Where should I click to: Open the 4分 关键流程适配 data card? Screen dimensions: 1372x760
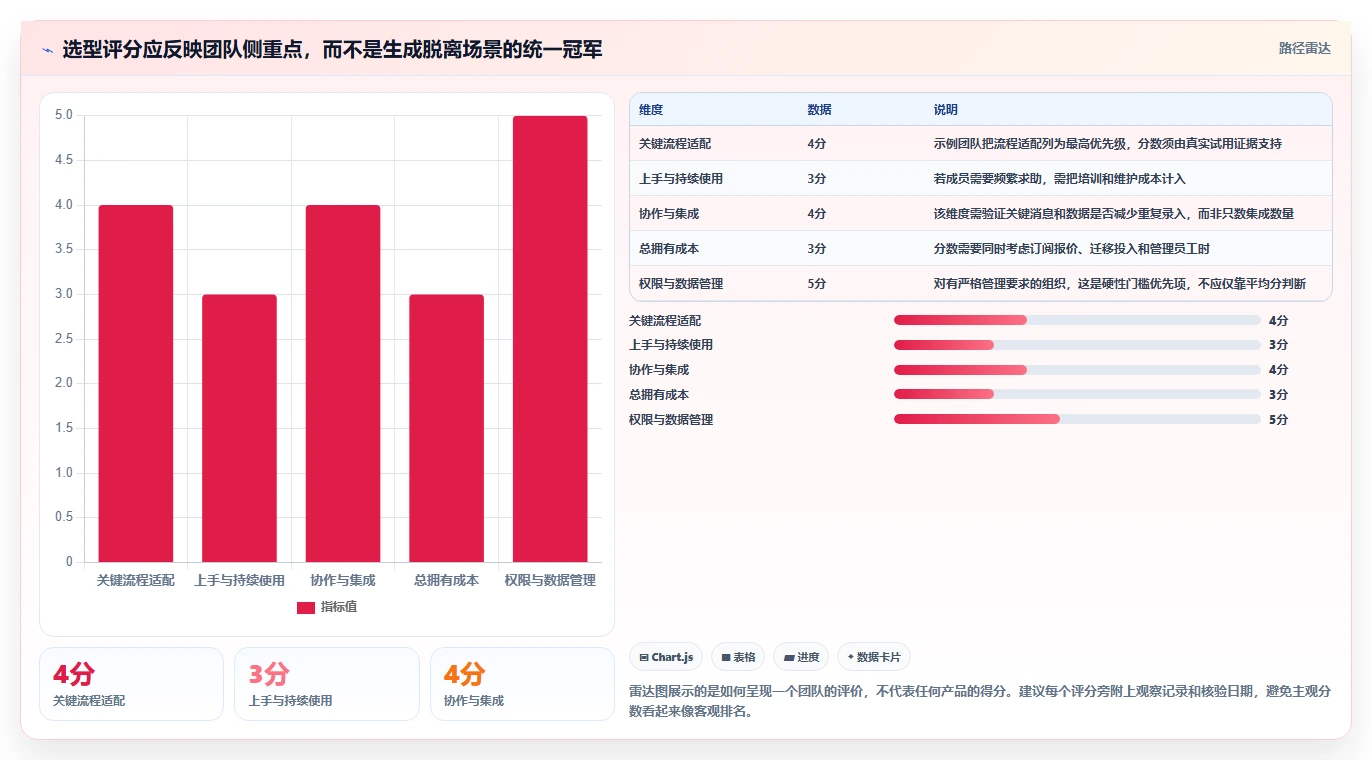[131, 684]
